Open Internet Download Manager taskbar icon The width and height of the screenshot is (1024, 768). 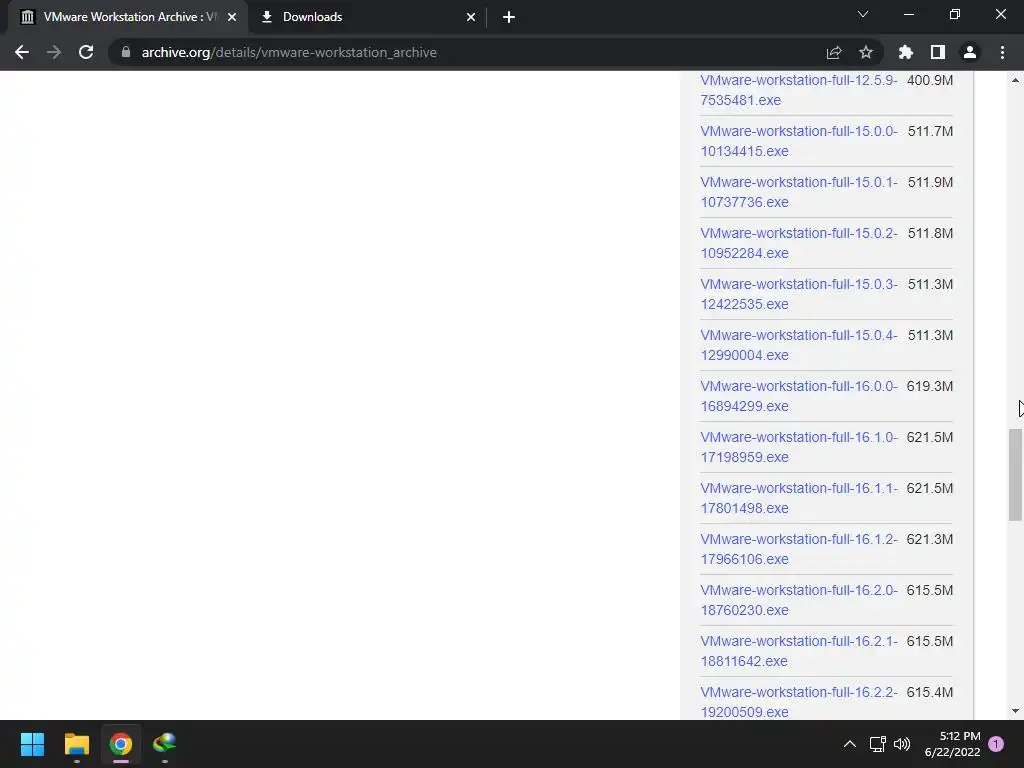tap(165, 744)
